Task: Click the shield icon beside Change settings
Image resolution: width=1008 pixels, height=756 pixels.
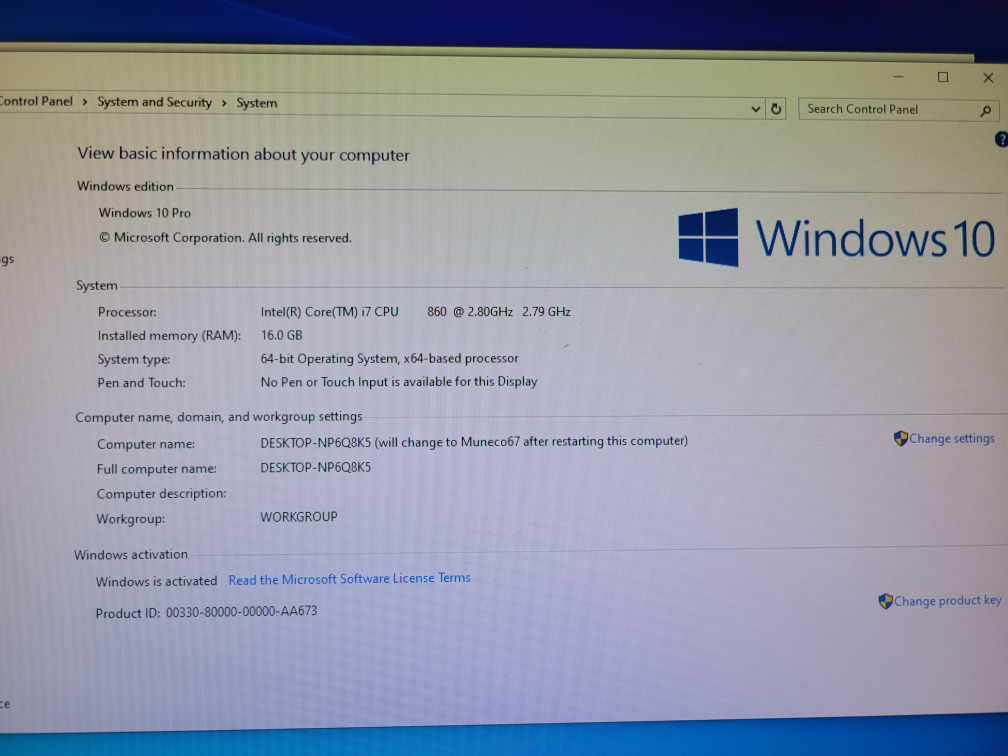Action: coord(901,438)
